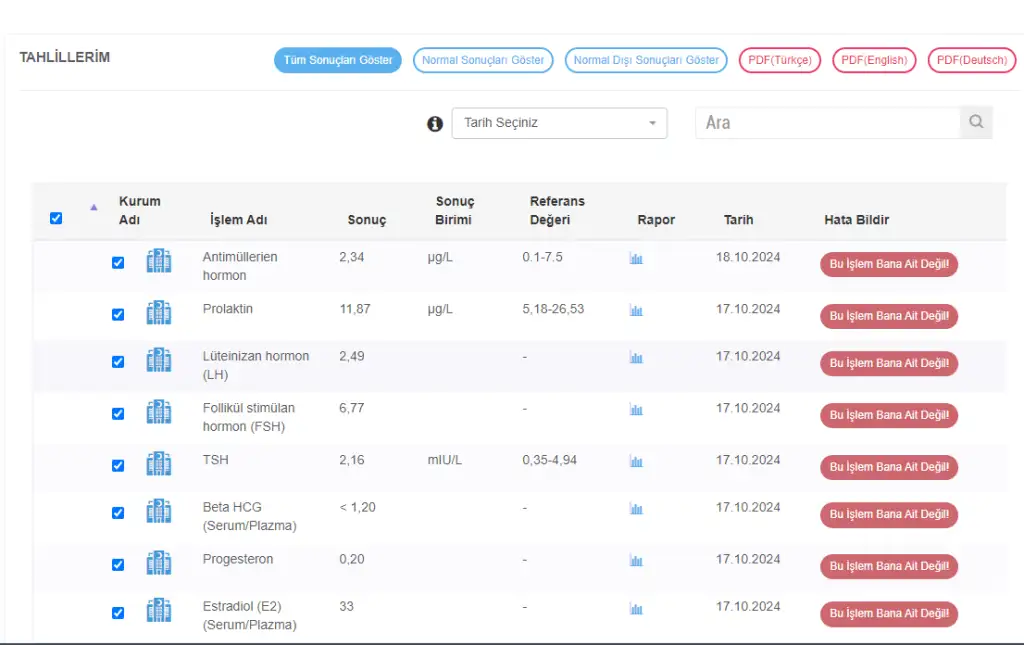The image size is (1024, 645).
Task: Open the Tarih Seçiniz date dropdown
Action: [559, 123]
